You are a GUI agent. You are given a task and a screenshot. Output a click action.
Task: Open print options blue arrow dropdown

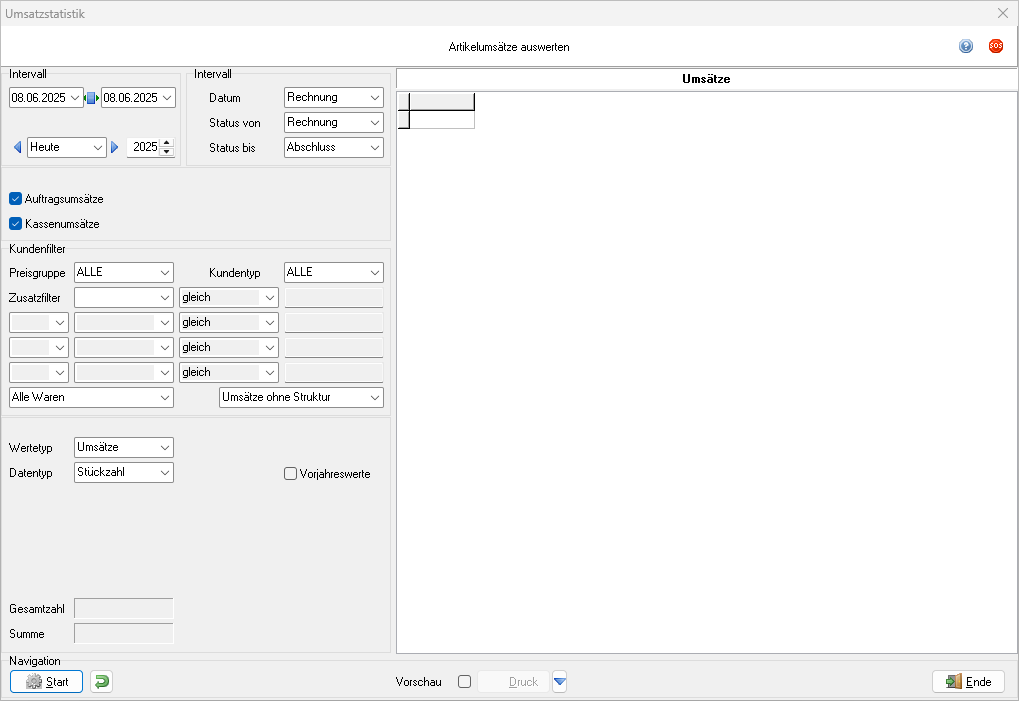pos(560,682)
